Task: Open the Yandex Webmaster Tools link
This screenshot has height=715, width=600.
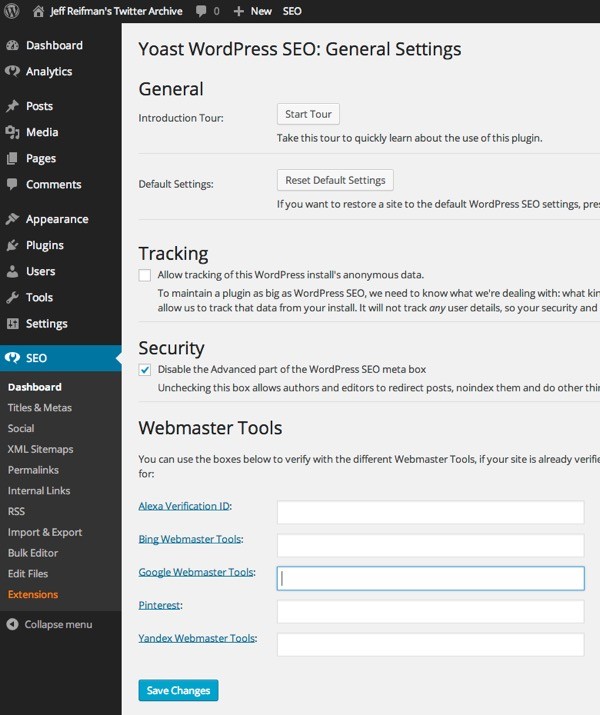Action: point(197,638)
